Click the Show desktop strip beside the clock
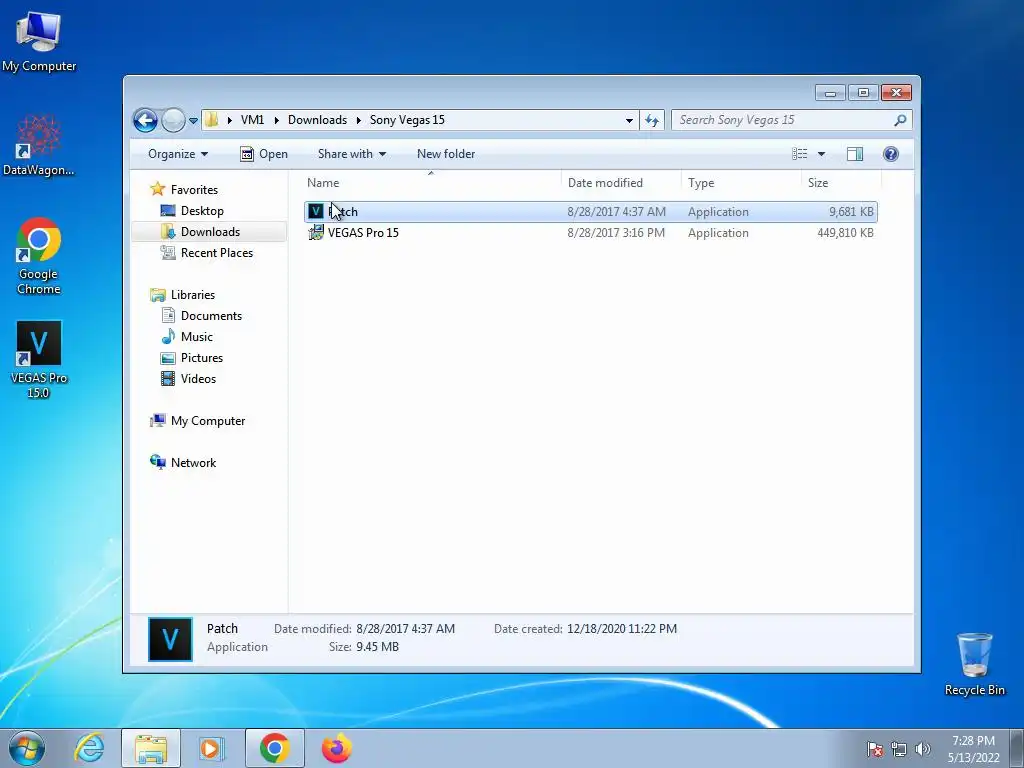1024x768 pixels. [x=1017, y=748]
